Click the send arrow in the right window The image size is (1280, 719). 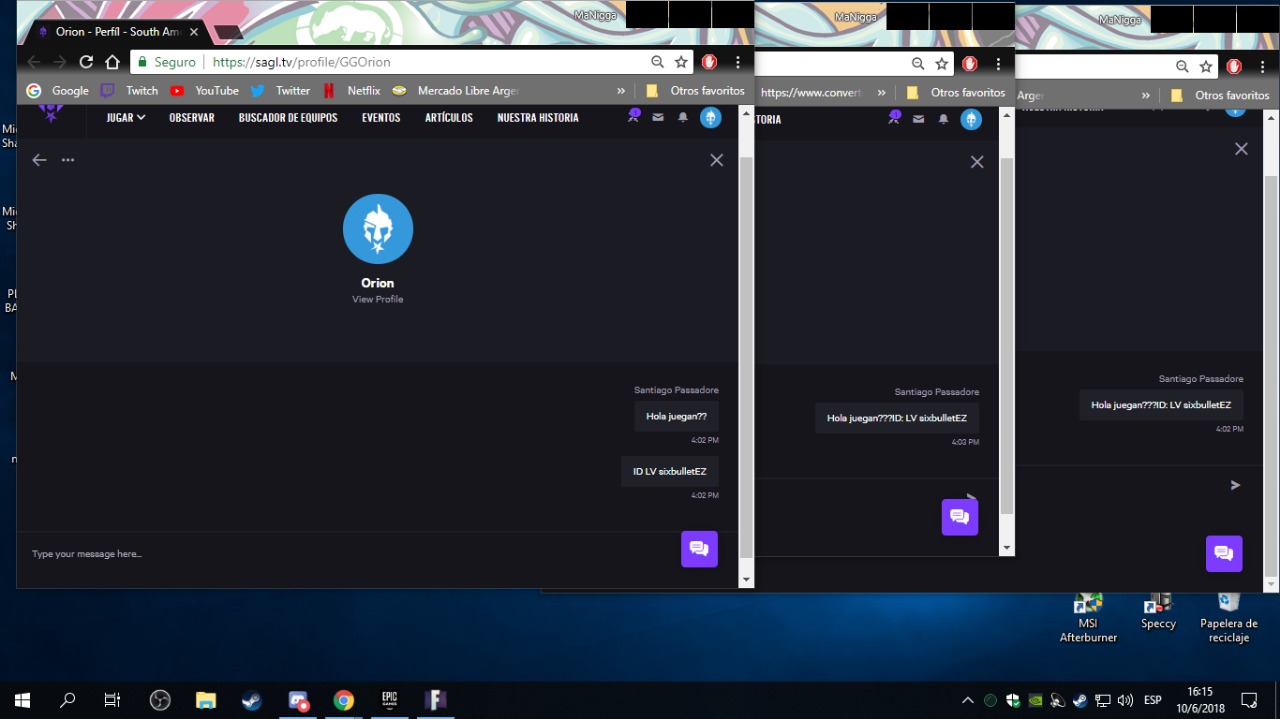pos(1236,485)
